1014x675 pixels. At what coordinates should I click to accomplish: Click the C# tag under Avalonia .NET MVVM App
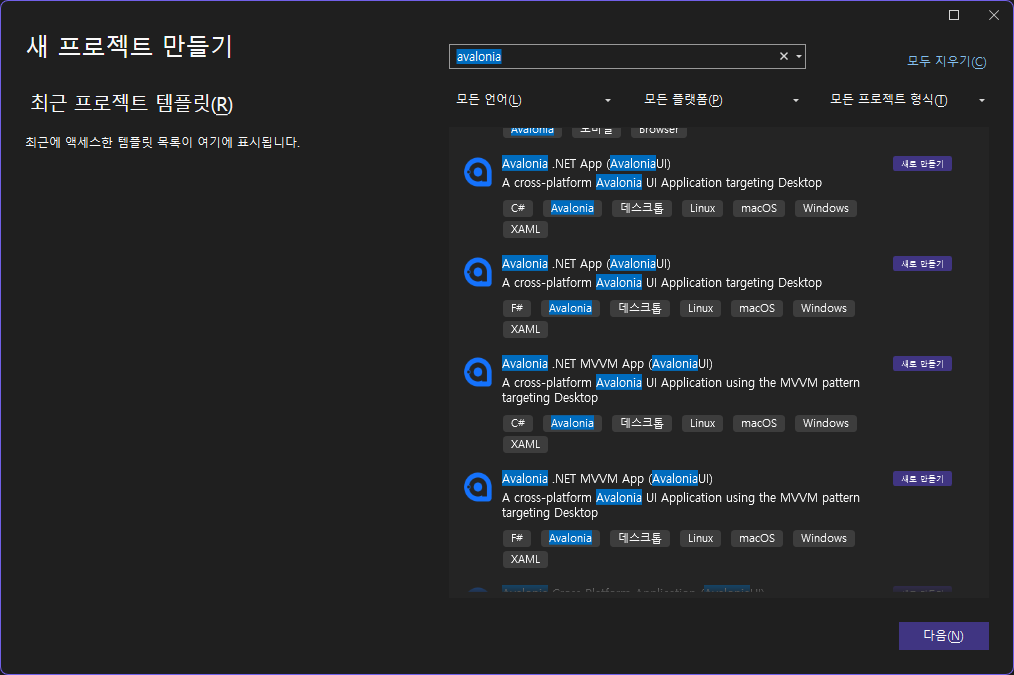[518, 423]
